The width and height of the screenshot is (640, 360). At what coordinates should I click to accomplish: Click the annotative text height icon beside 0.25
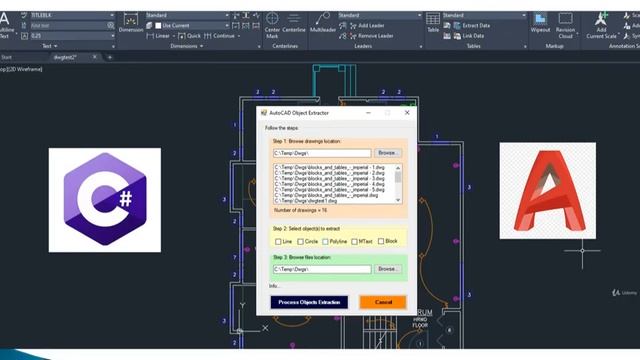click(x=24, y=36)
